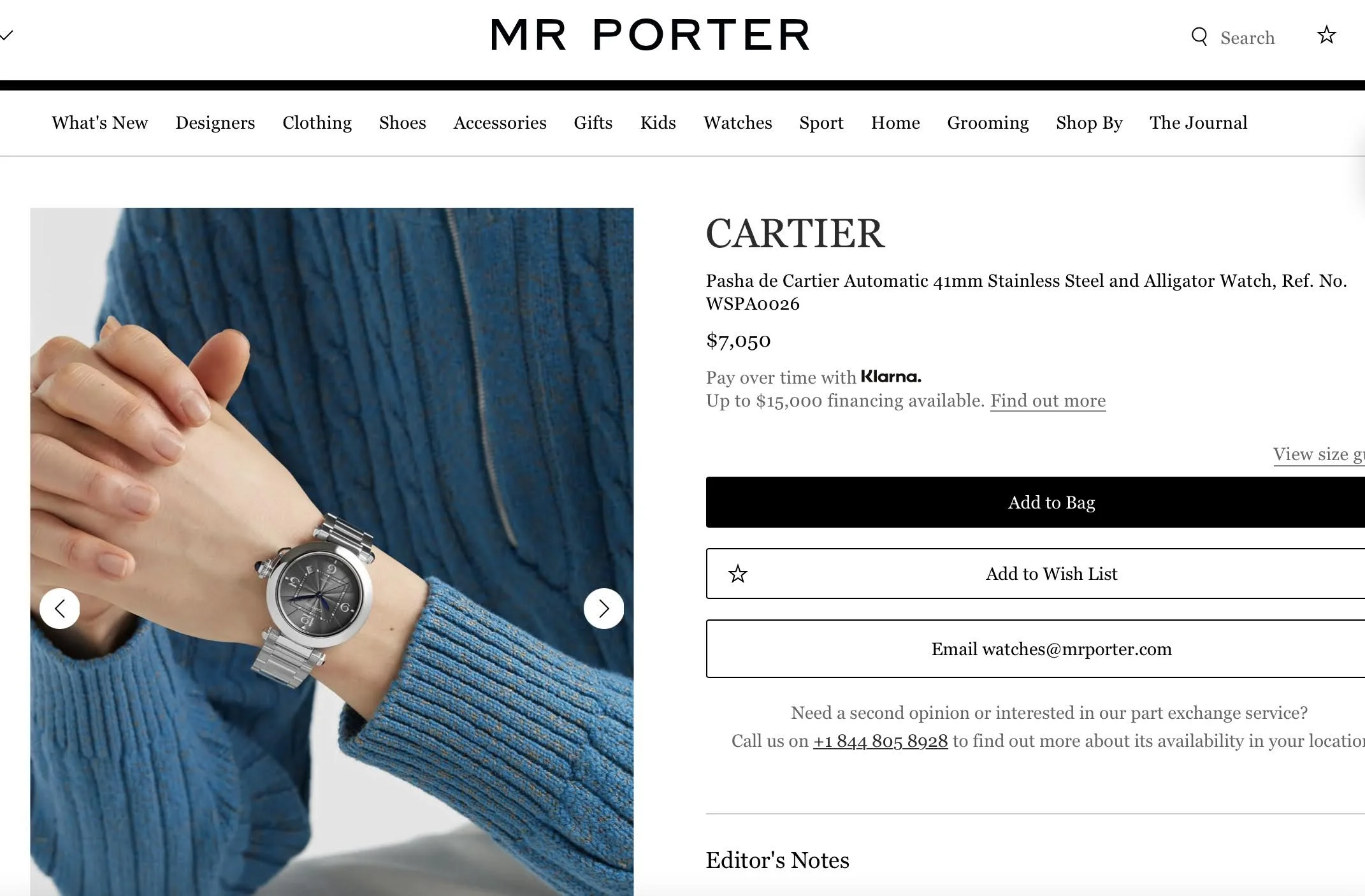Open Klarna Find out more link
This screenshot has height=896, width=1365.
click(x=1048, y=401)
